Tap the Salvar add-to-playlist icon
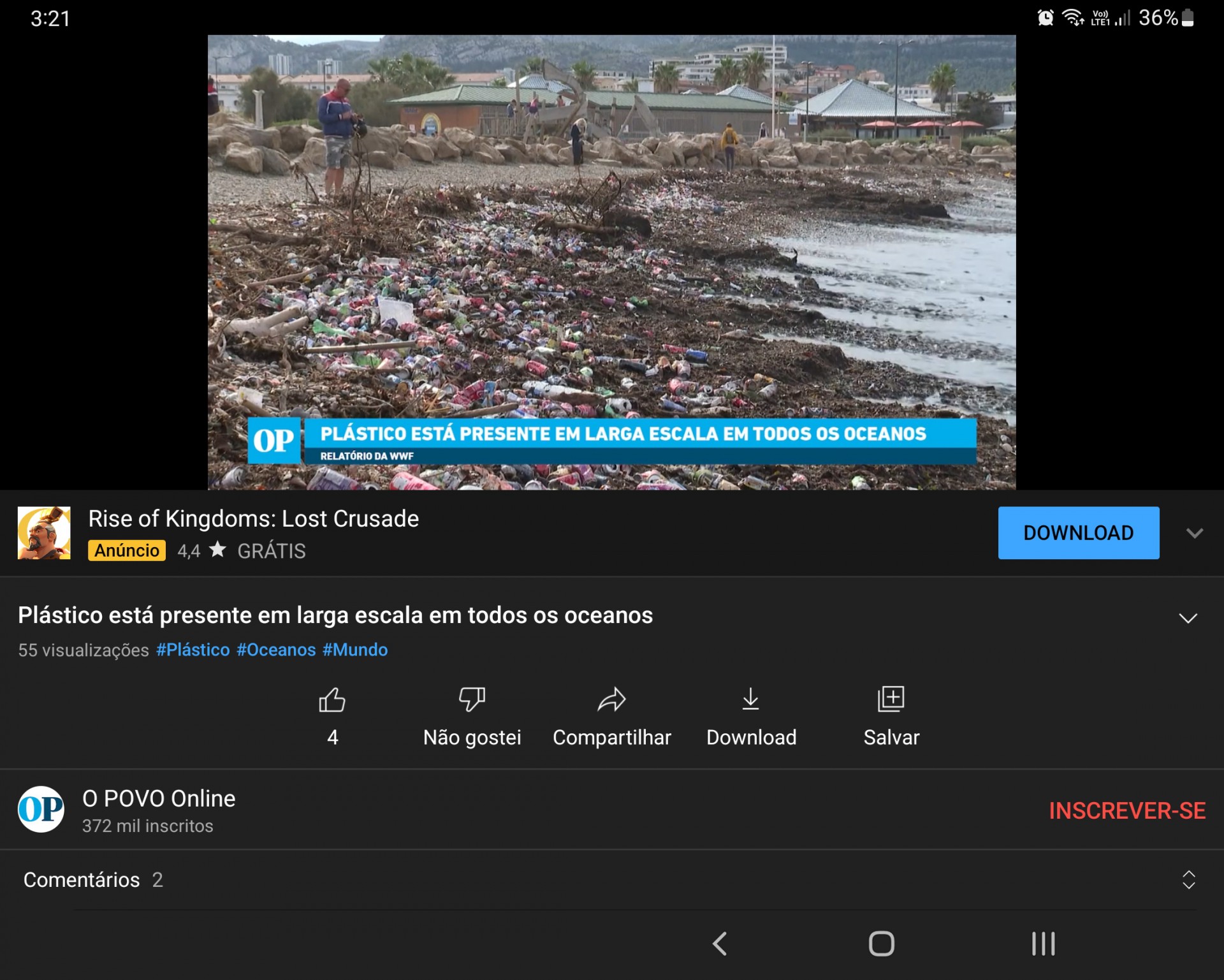Viewport: 1224px width, 980px height. (x=891, y=699)
